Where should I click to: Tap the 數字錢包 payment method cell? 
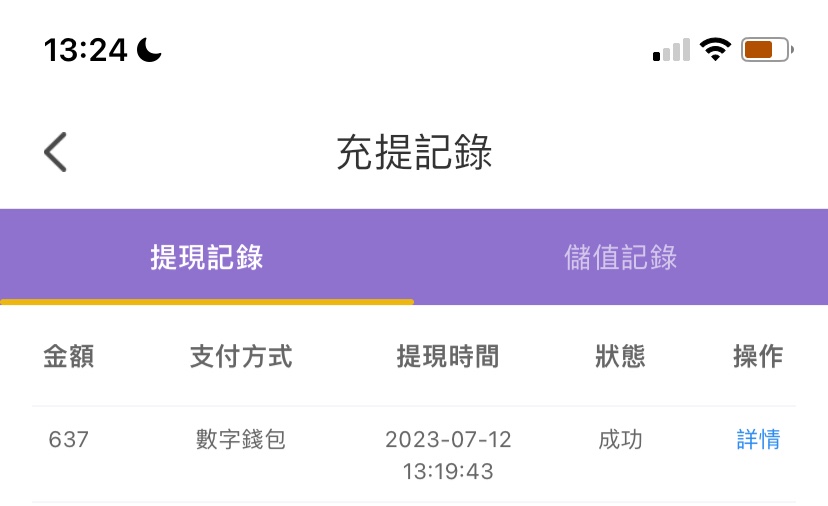coord(241,439)
